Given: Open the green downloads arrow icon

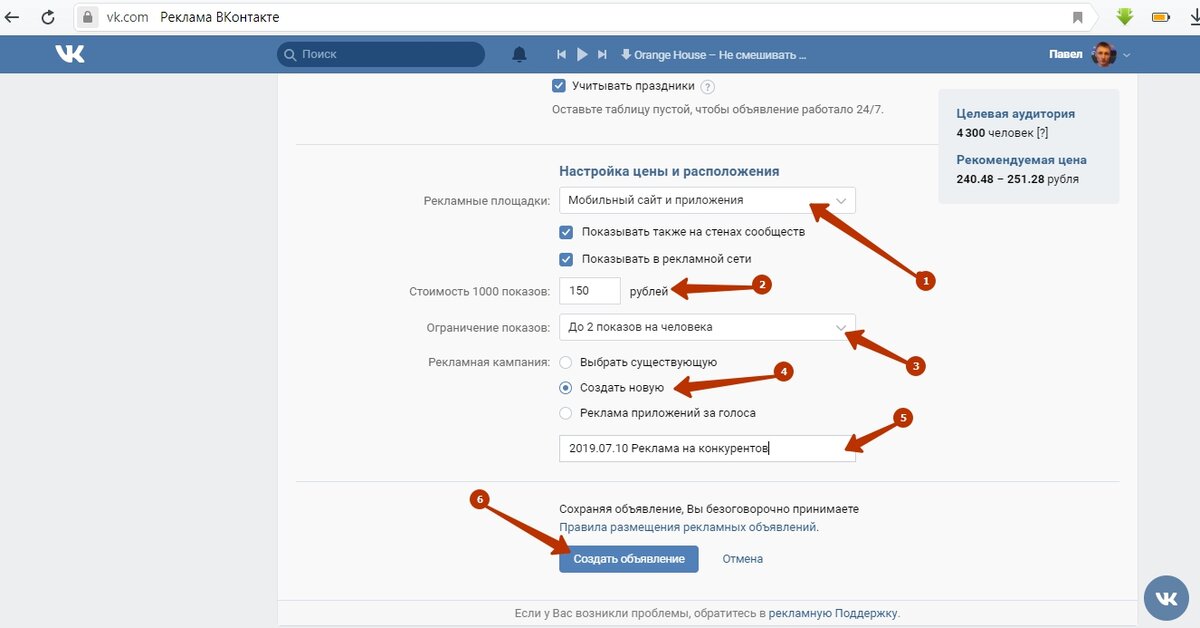Looking at the screenshot, I should point(1125,17).
